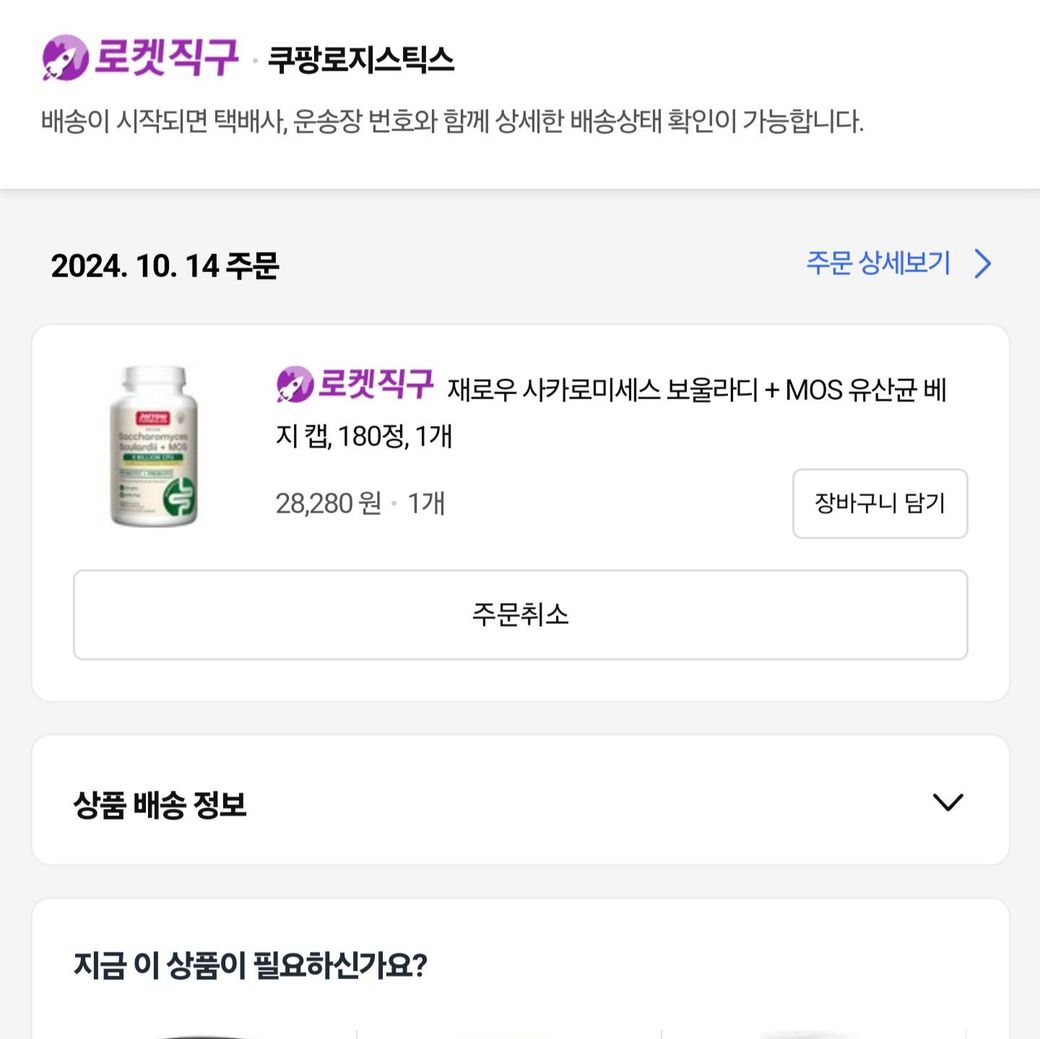1040x1039 pixels.
Task: Select the 쿠팡로지스틱스 carrier label
Action: pos(360,60)
